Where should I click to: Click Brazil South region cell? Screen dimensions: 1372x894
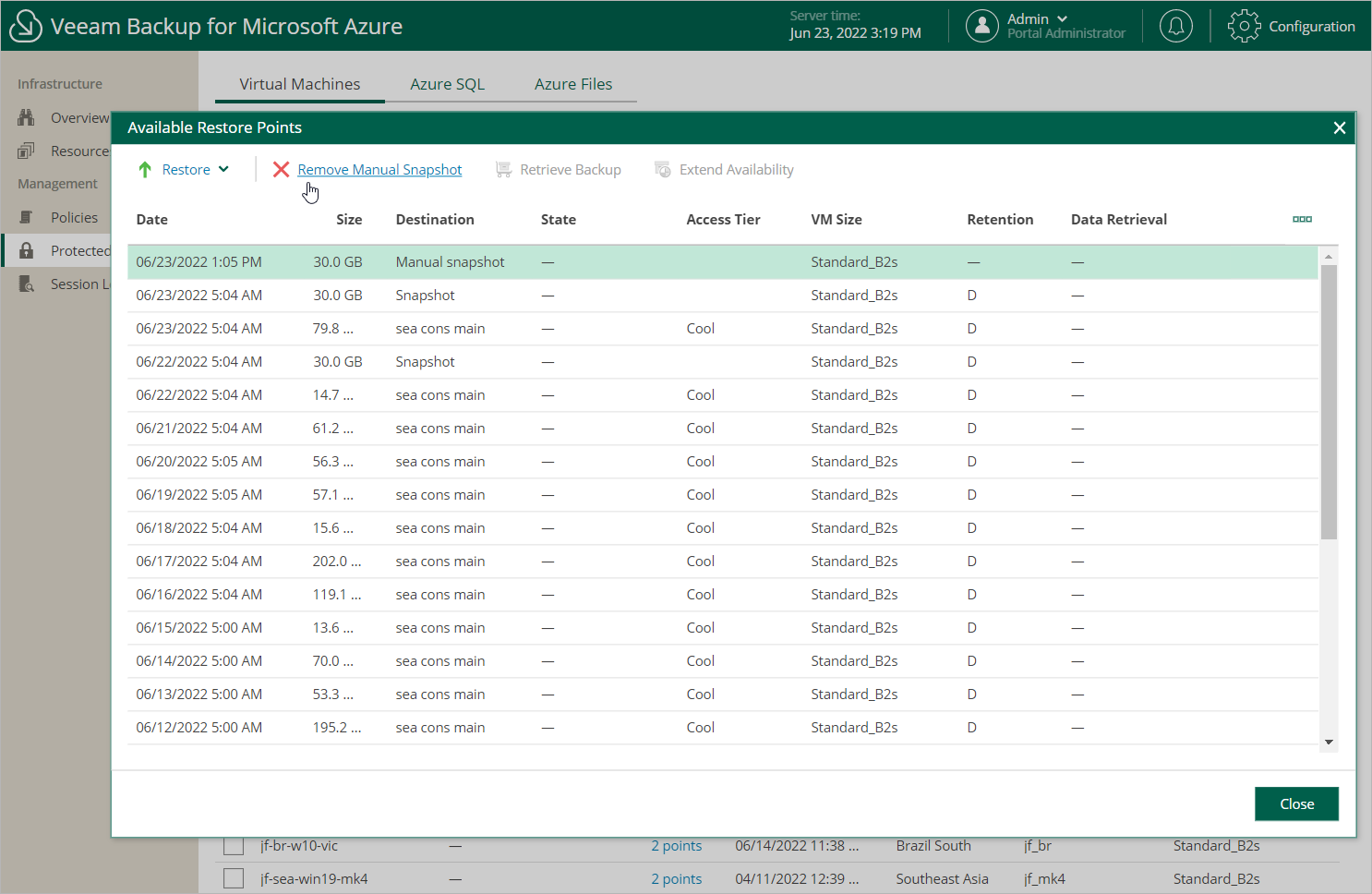[933, 846]
